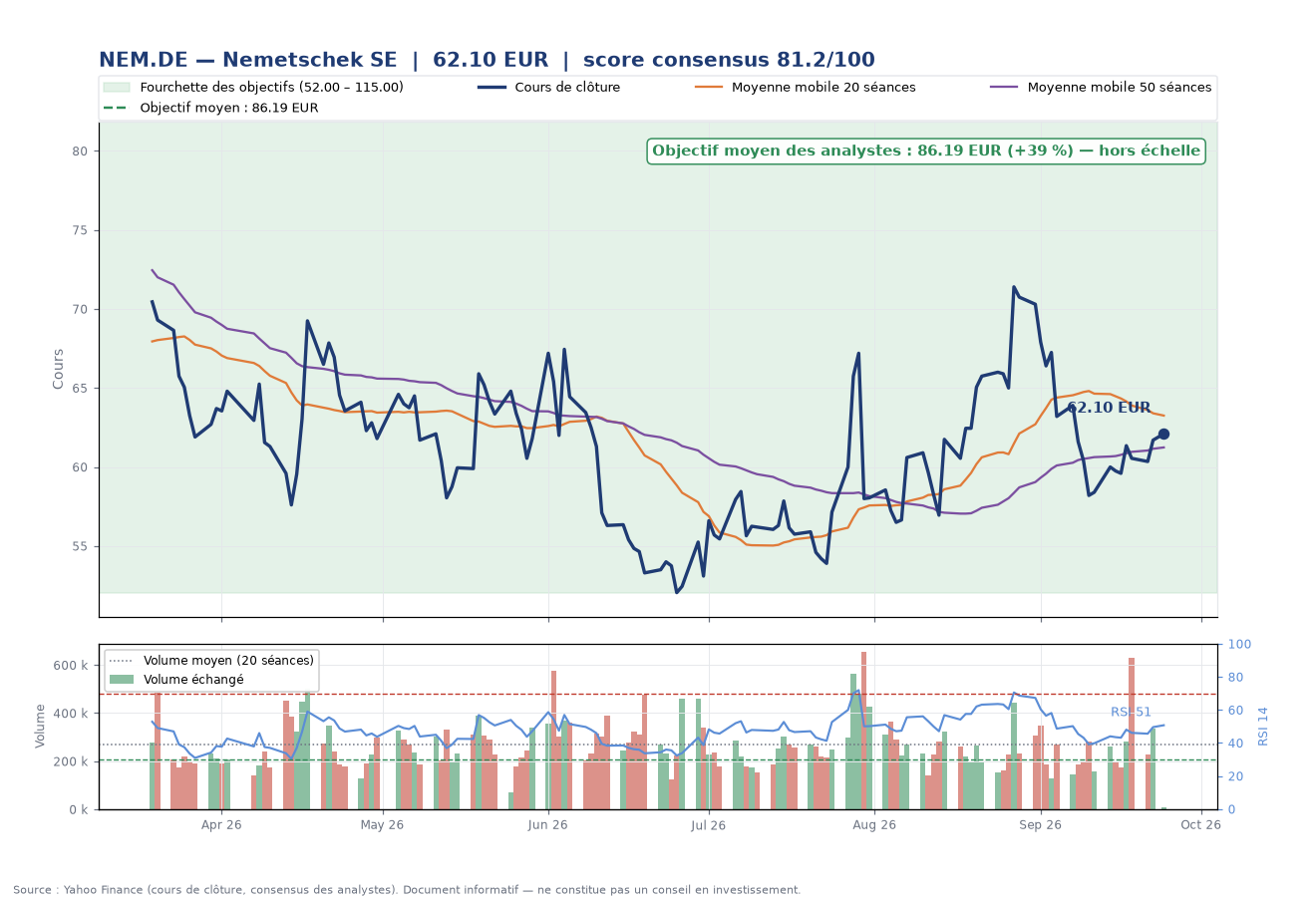The image size is (1316, 899).
Task: Click the orange Moyenne mobile 20 séances legend line
Action: click(x=709, y=88)
